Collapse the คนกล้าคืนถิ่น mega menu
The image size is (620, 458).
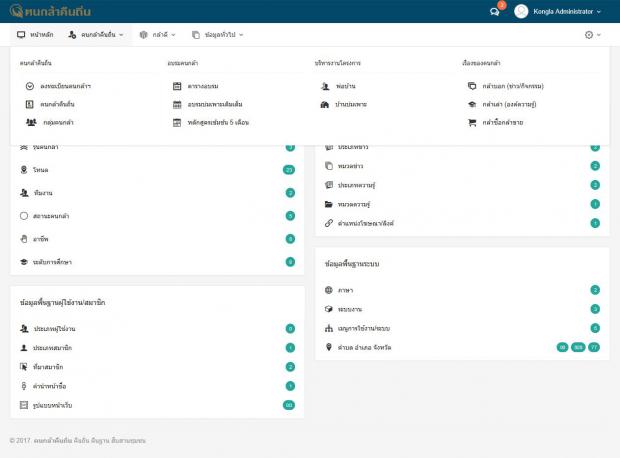point(96,35)
